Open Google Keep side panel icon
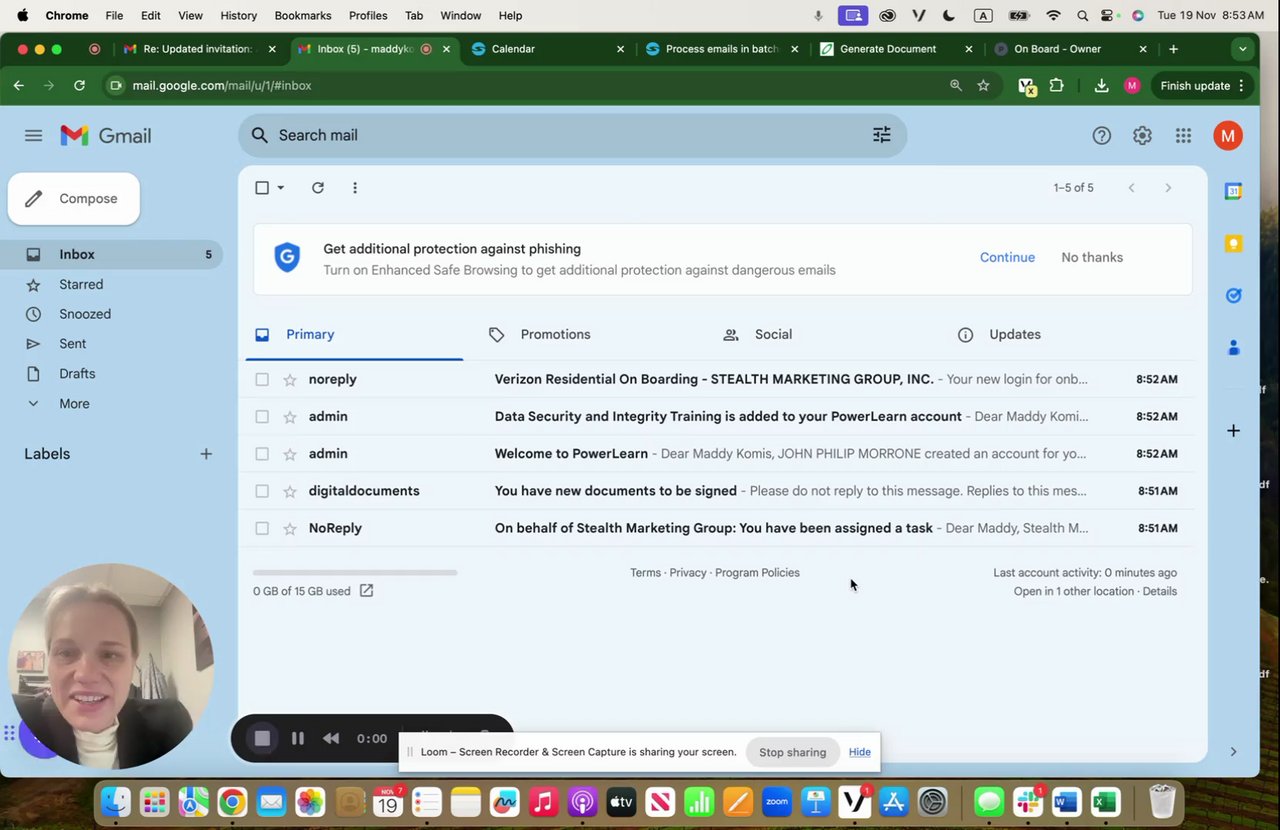Screen dimensions: 1280x830 point(1234,244)
